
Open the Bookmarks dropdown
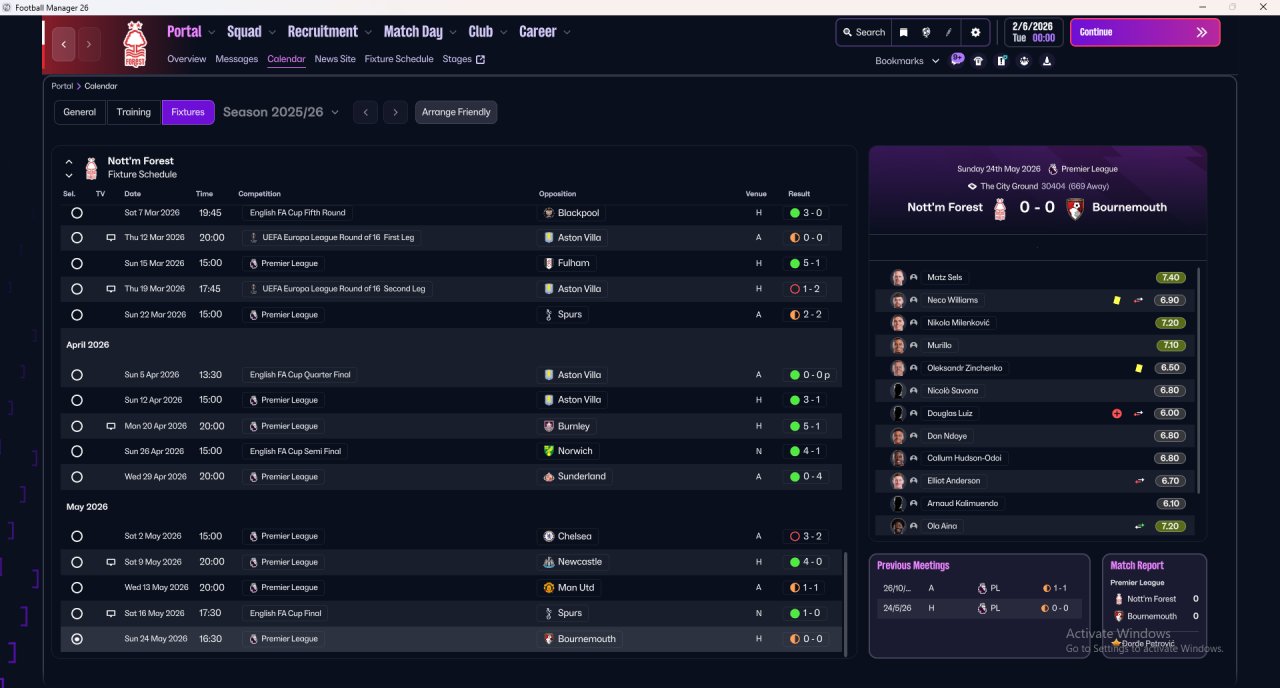907,61
